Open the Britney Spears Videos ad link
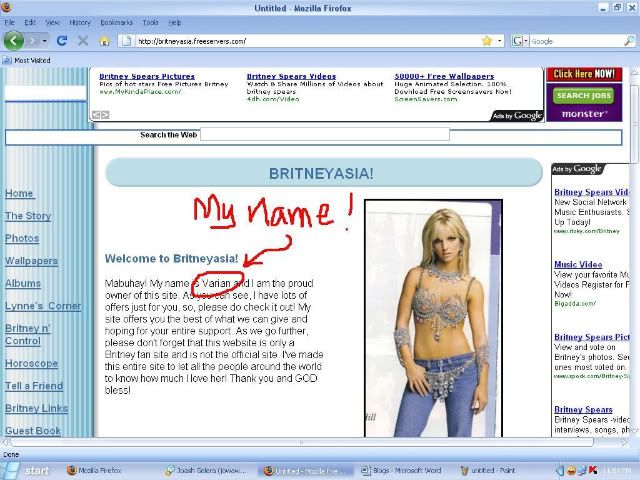The height and width of the screenshot is (480, 640). [291, 76]
